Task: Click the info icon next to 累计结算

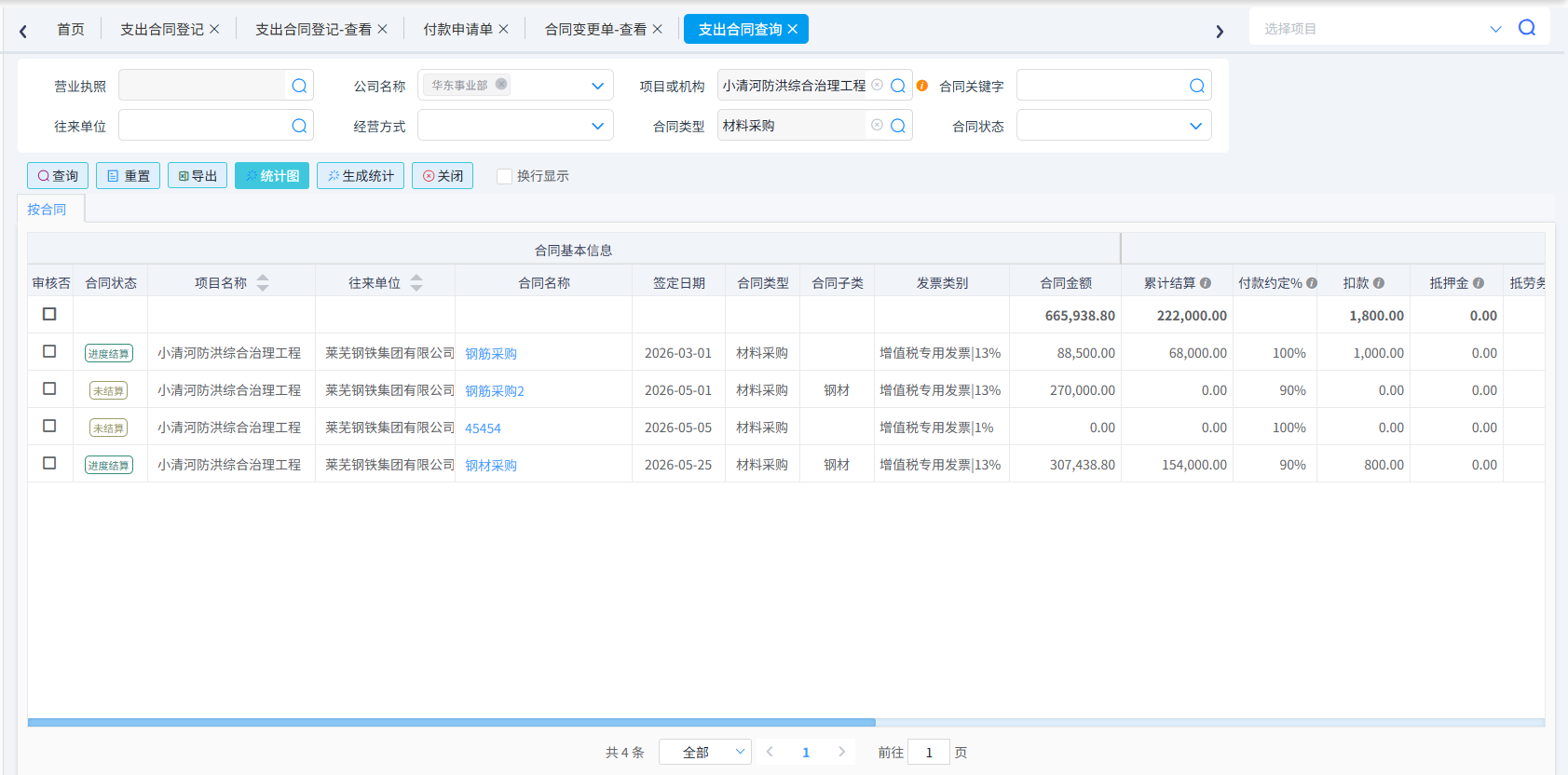Action: 1206,283
